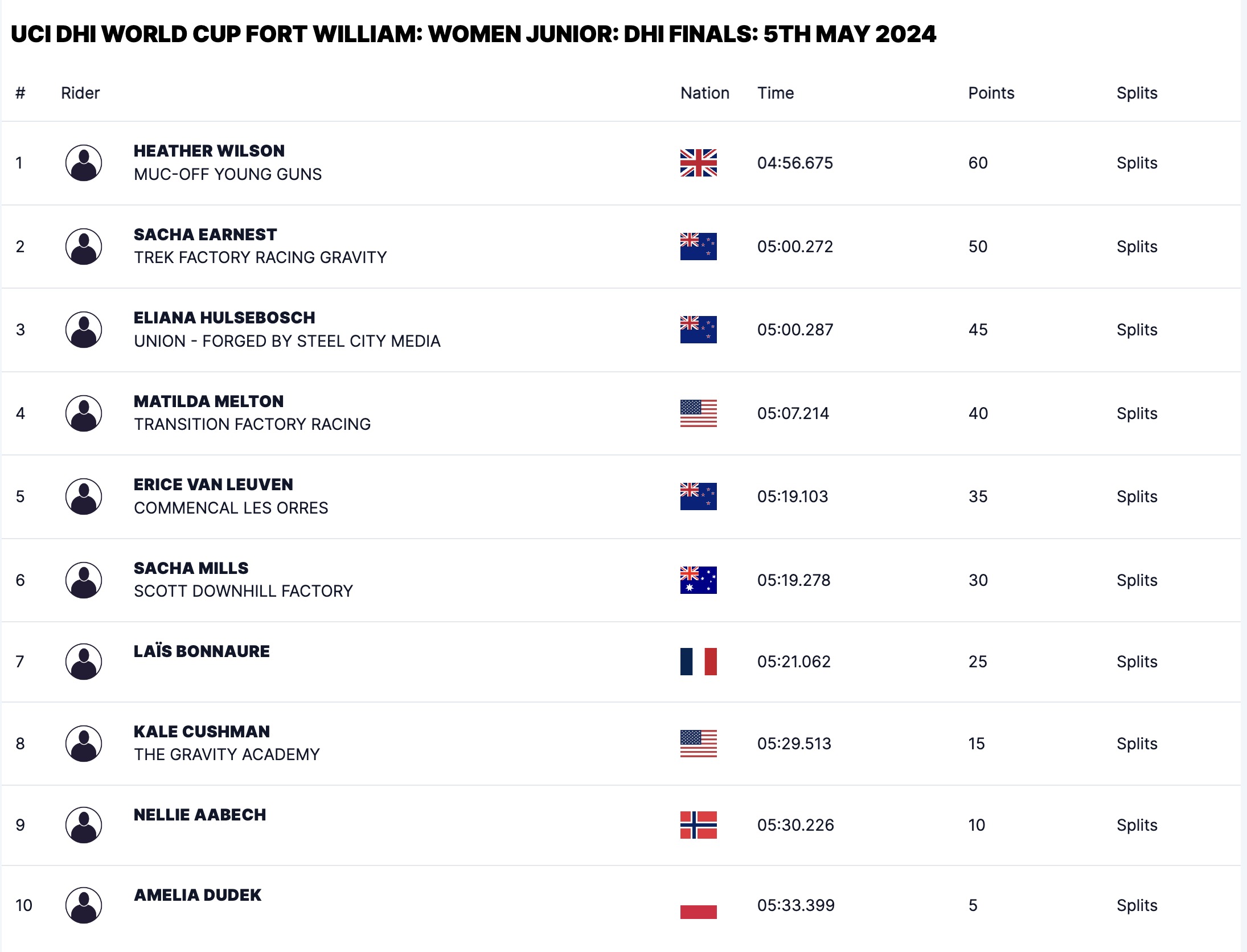Click the Nation column header
The width and height of the screenshot is (1247, 952).
(x=704, y=93)
